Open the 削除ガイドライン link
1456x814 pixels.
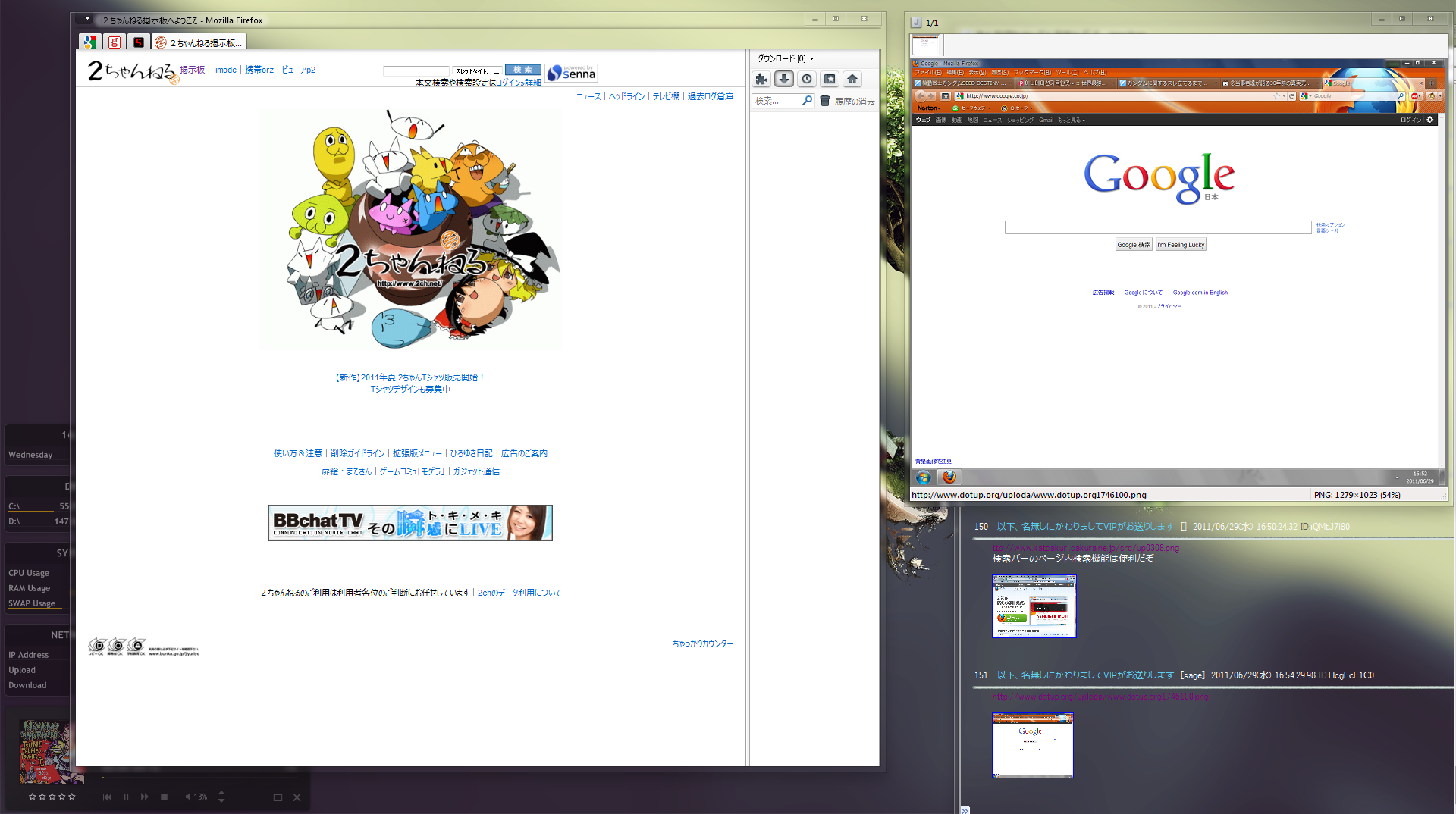pos(358,453)
